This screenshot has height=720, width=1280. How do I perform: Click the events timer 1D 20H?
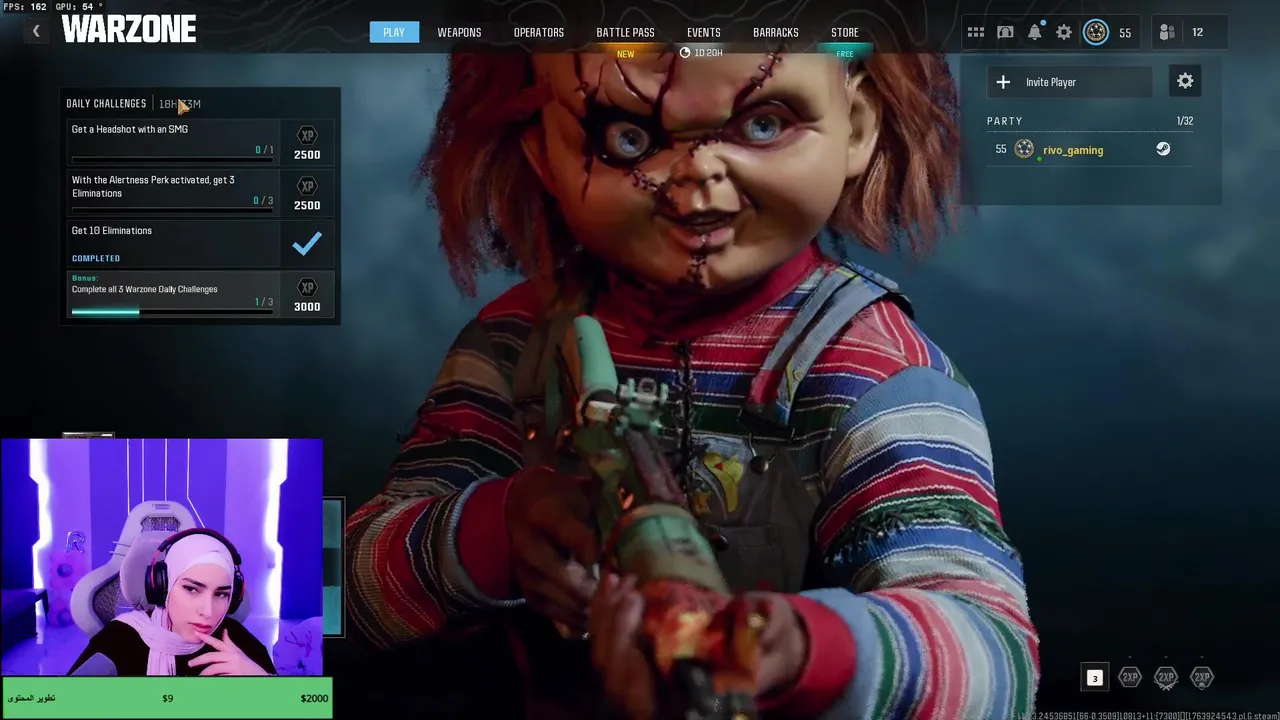pyautogui.click(x=702, y=53)
